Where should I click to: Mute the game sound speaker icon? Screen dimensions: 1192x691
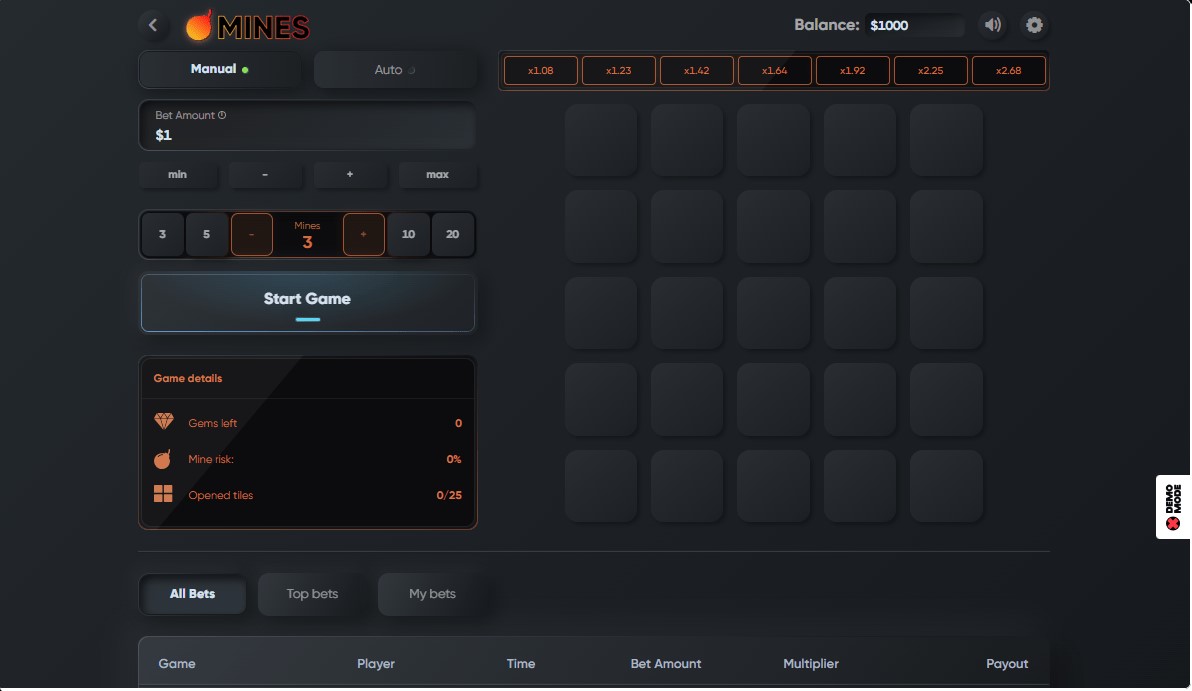(x=992, y=25)
